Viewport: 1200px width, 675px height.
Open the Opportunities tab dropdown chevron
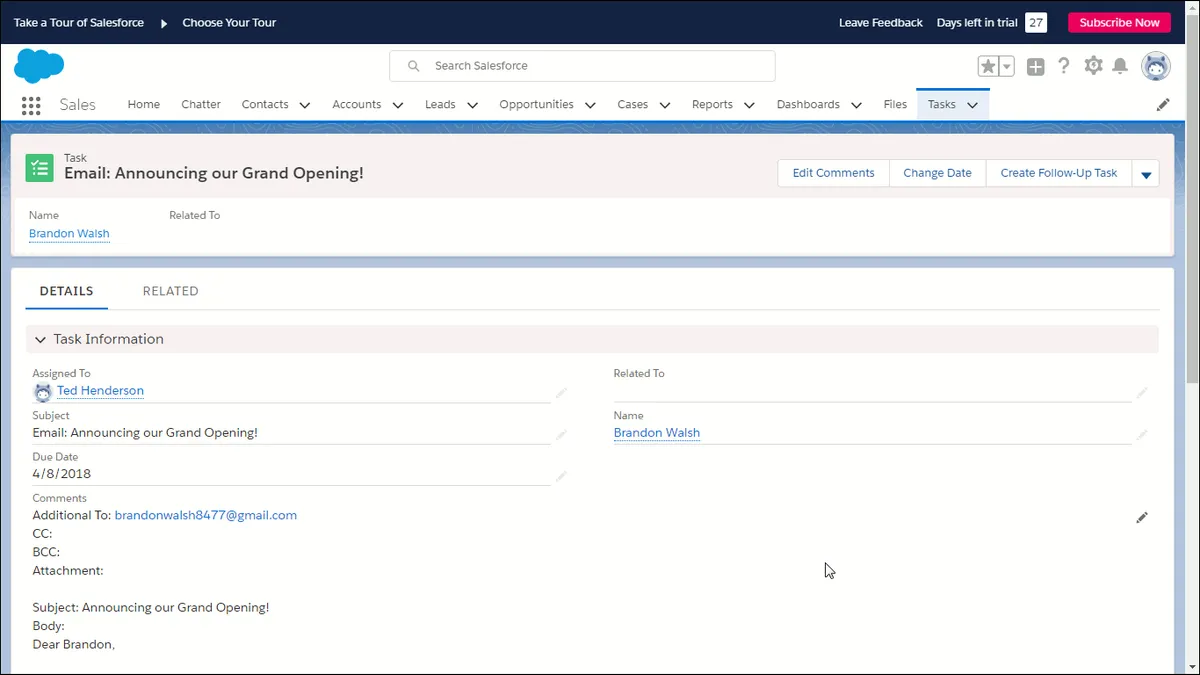pos(590,105)
